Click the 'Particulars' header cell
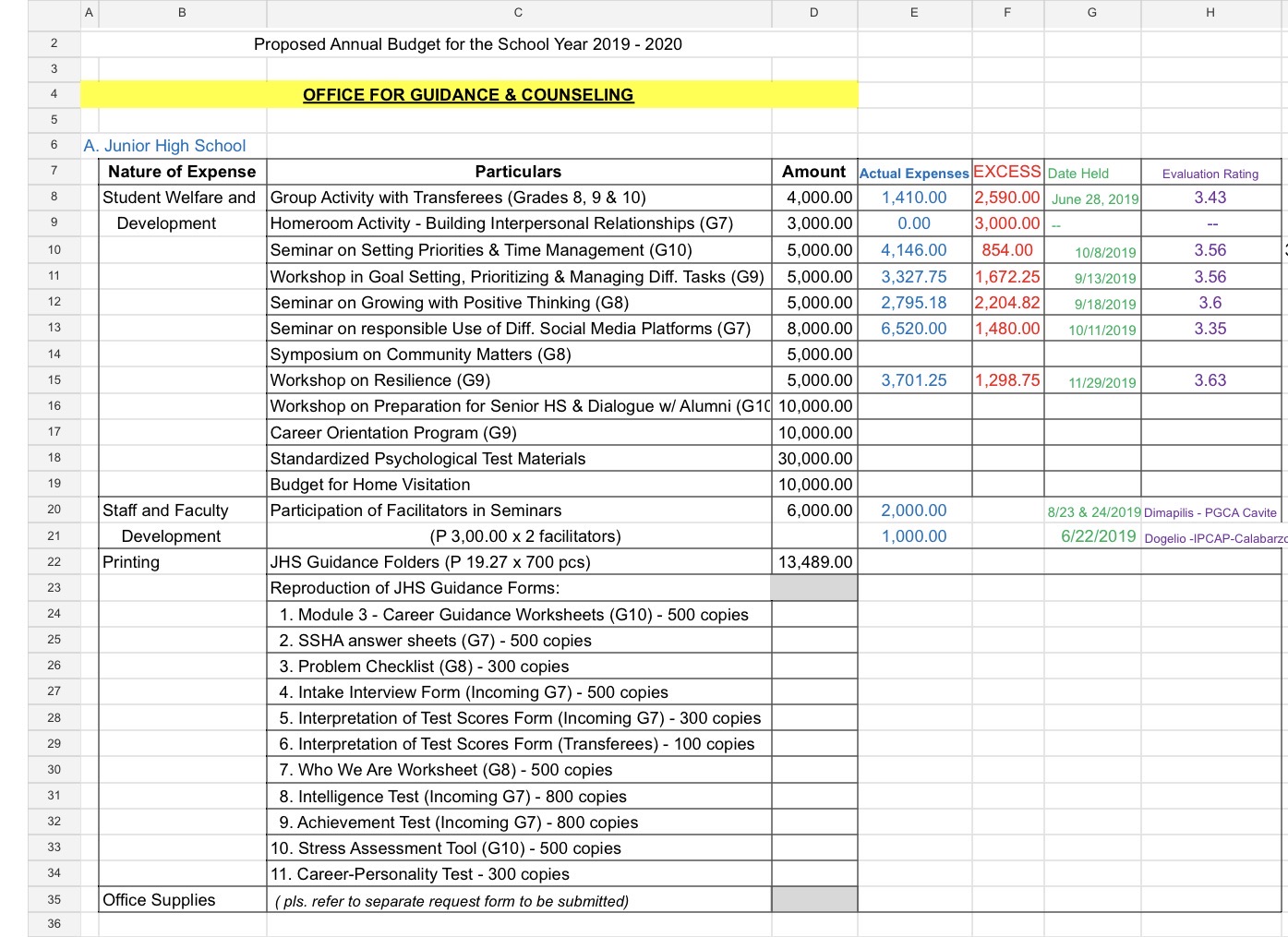 click(519, 172)
